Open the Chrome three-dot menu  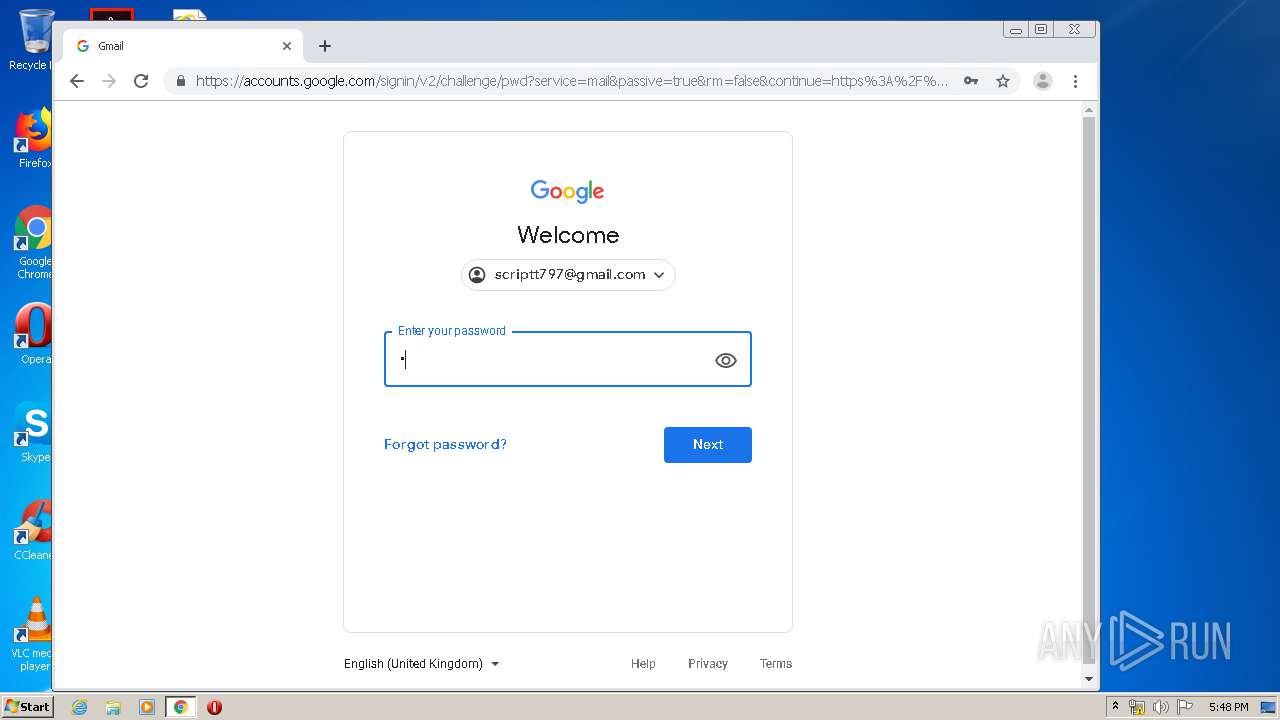(x=1076, y=81)
